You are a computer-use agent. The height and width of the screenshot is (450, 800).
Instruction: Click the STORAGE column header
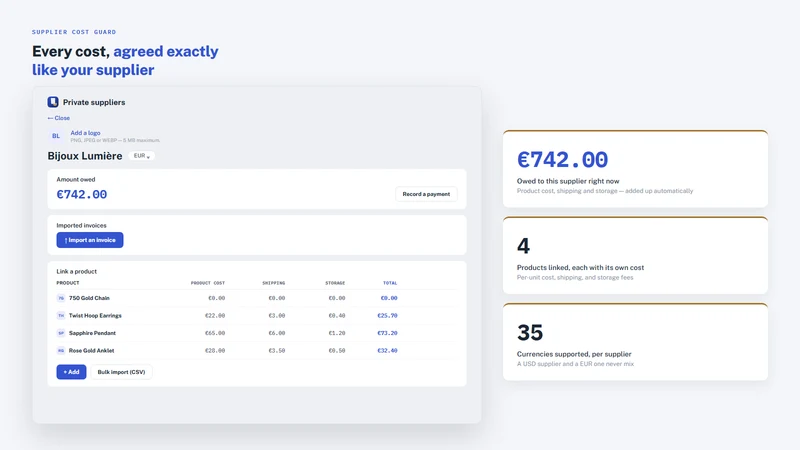point(335,283)
